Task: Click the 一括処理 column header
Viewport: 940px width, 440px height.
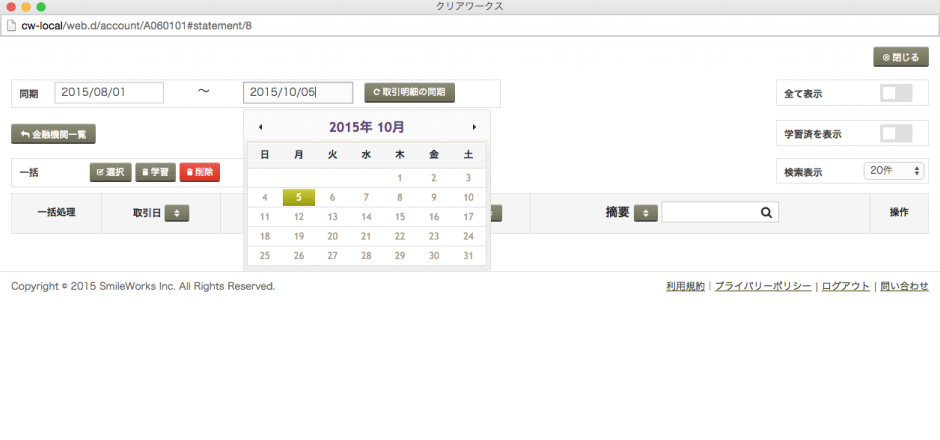Action: pyautogui.click(x=56, y=213)
